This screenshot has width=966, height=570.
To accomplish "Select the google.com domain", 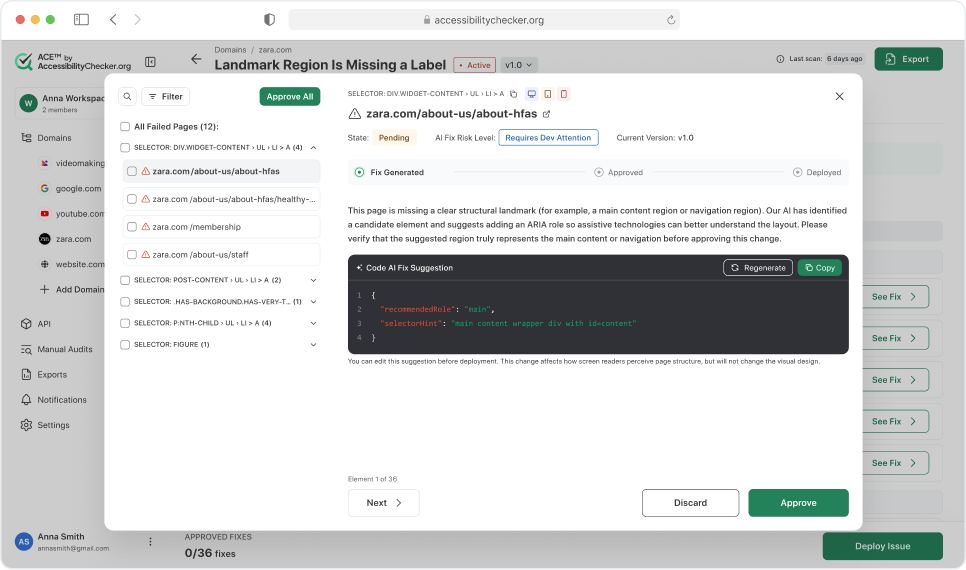I will (x=71, y=188).
